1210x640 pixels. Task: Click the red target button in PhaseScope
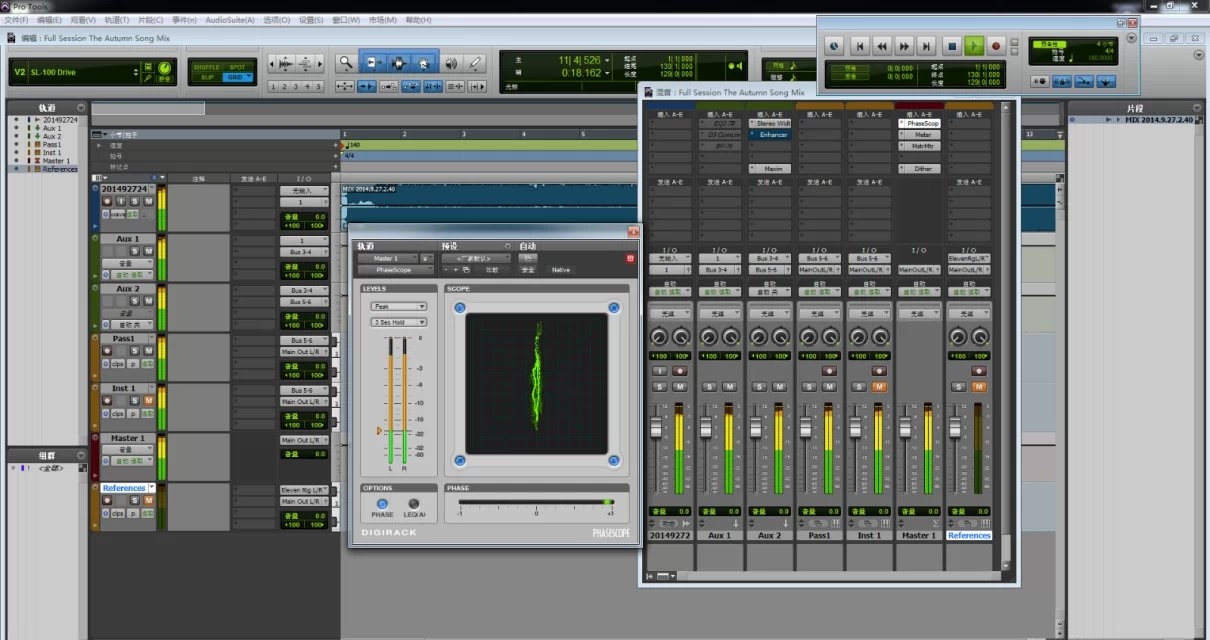(x=630, y=259)
